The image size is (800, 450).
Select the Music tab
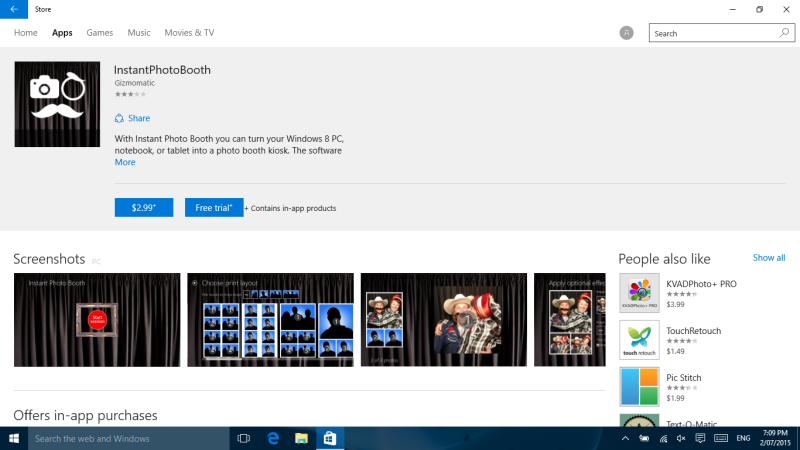coord(139,33)
